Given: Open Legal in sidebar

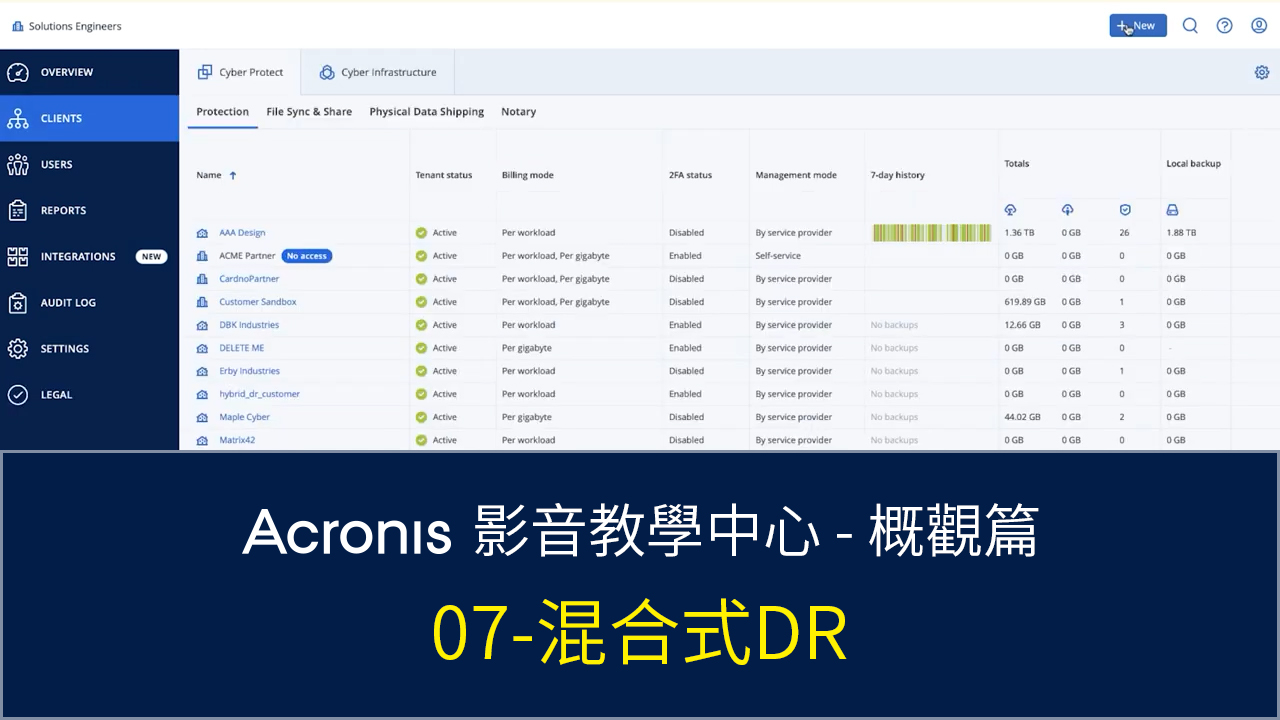Looking at the screenshot, I should (x=89, y=394).
